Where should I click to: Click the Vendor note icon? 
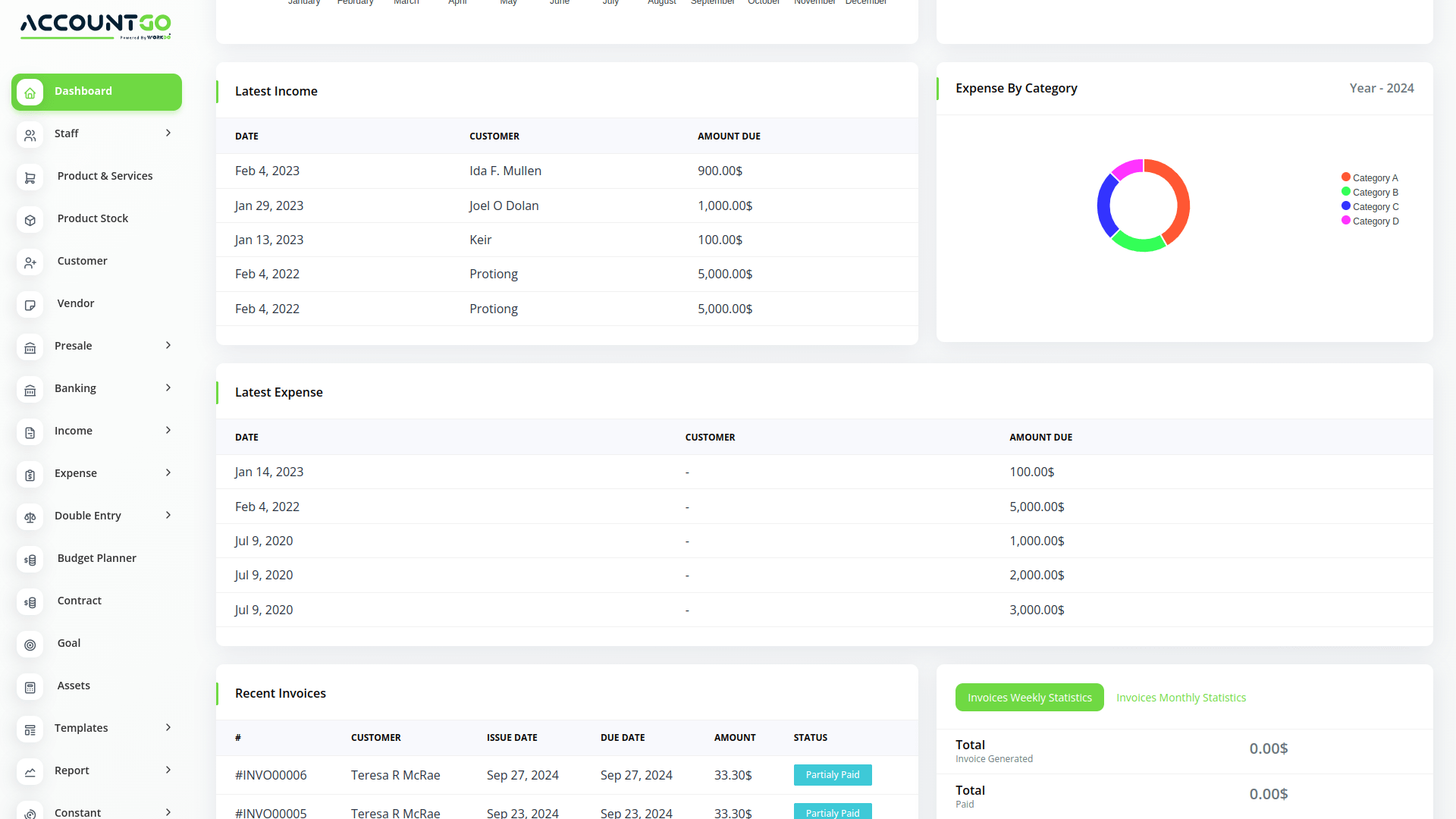click(x=30, y=305)
